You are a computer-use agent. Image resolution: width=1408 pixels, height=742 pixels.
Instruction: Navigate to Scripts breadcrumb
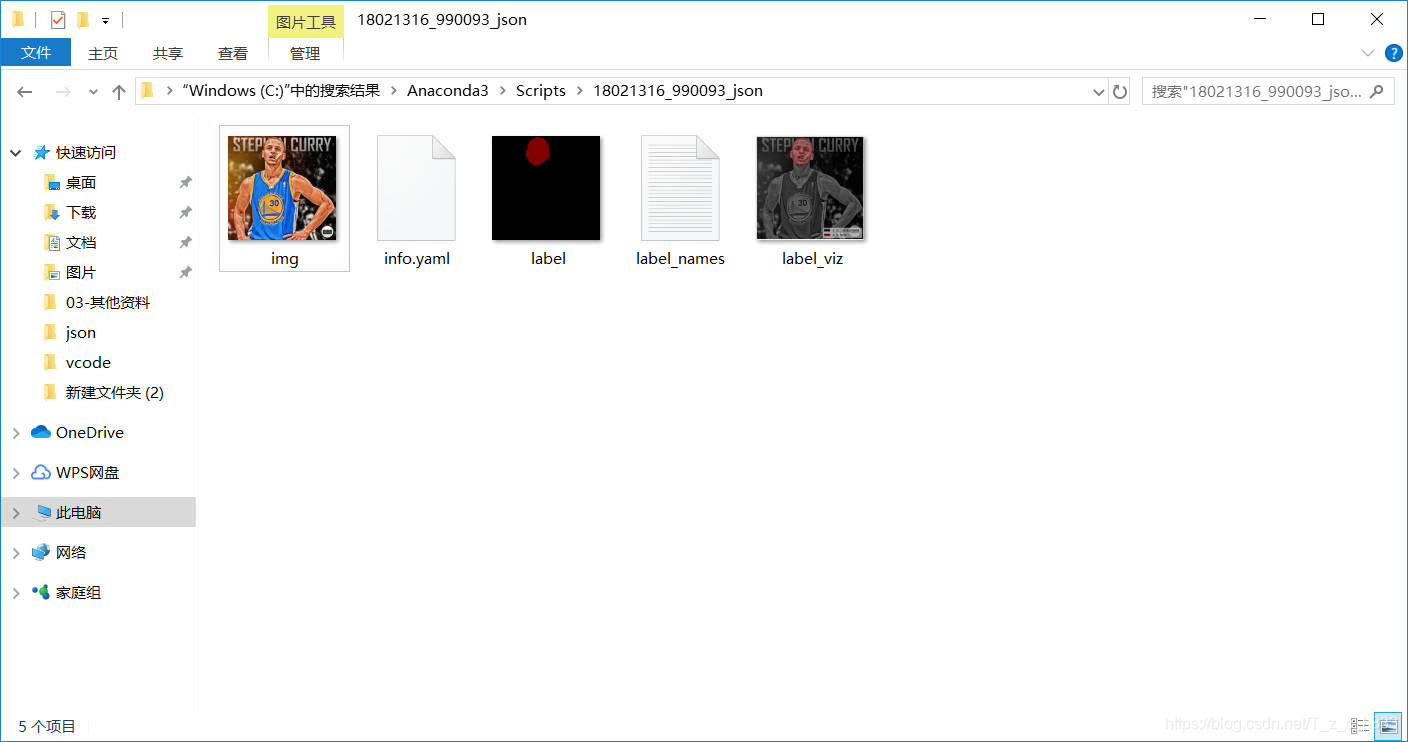541,90
